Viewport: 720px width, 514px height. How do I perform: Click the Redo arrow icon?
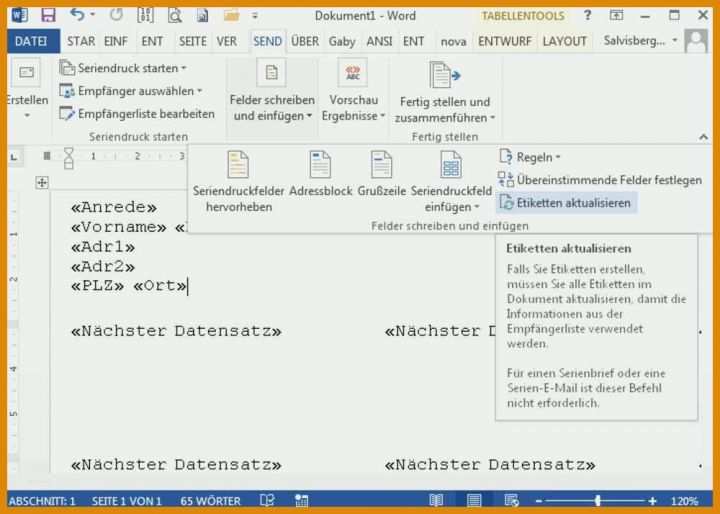click(117, 15)
